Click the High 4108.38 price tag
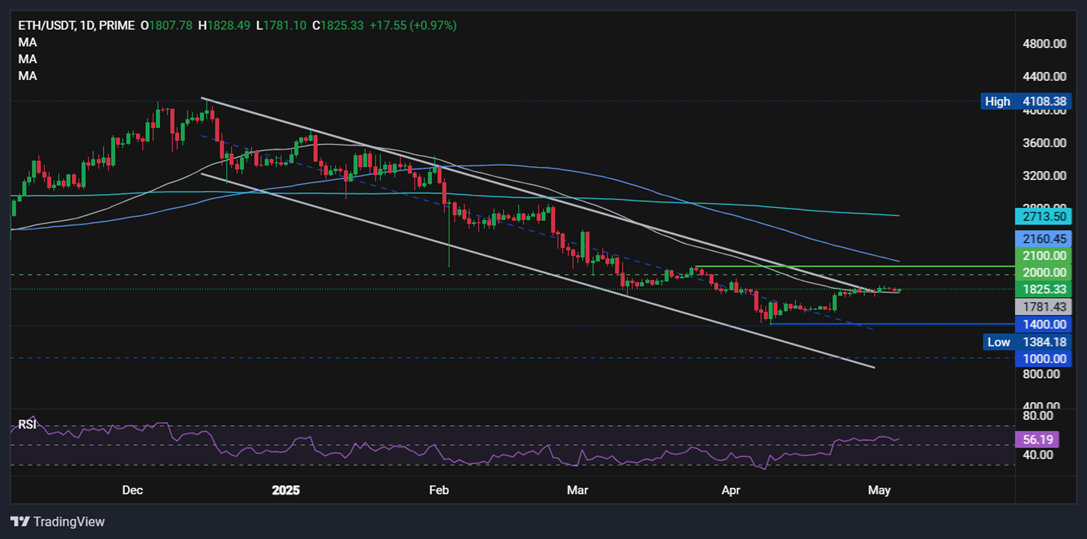Image resolution: width=1087 pixels, height=539 pixels. point(1026,101)
